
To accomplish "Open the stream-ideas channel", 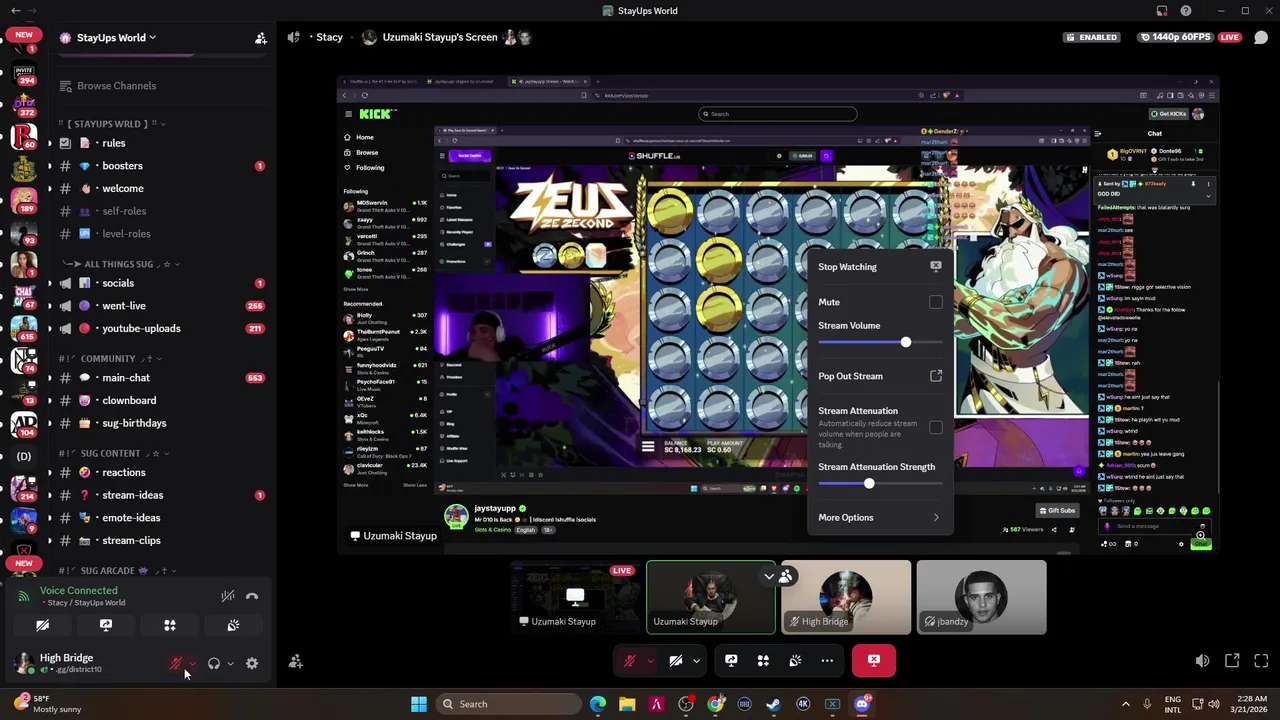I will click(x=161, y=495).
